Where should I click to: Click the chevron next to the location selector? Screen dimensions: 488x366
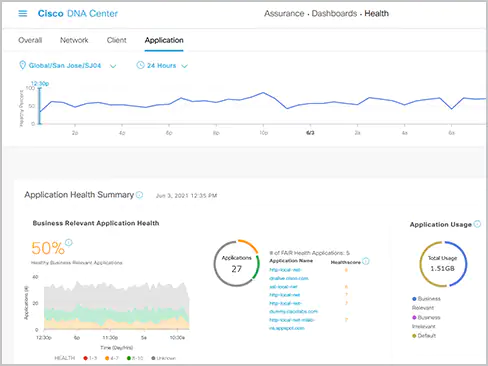pos(113,66)
